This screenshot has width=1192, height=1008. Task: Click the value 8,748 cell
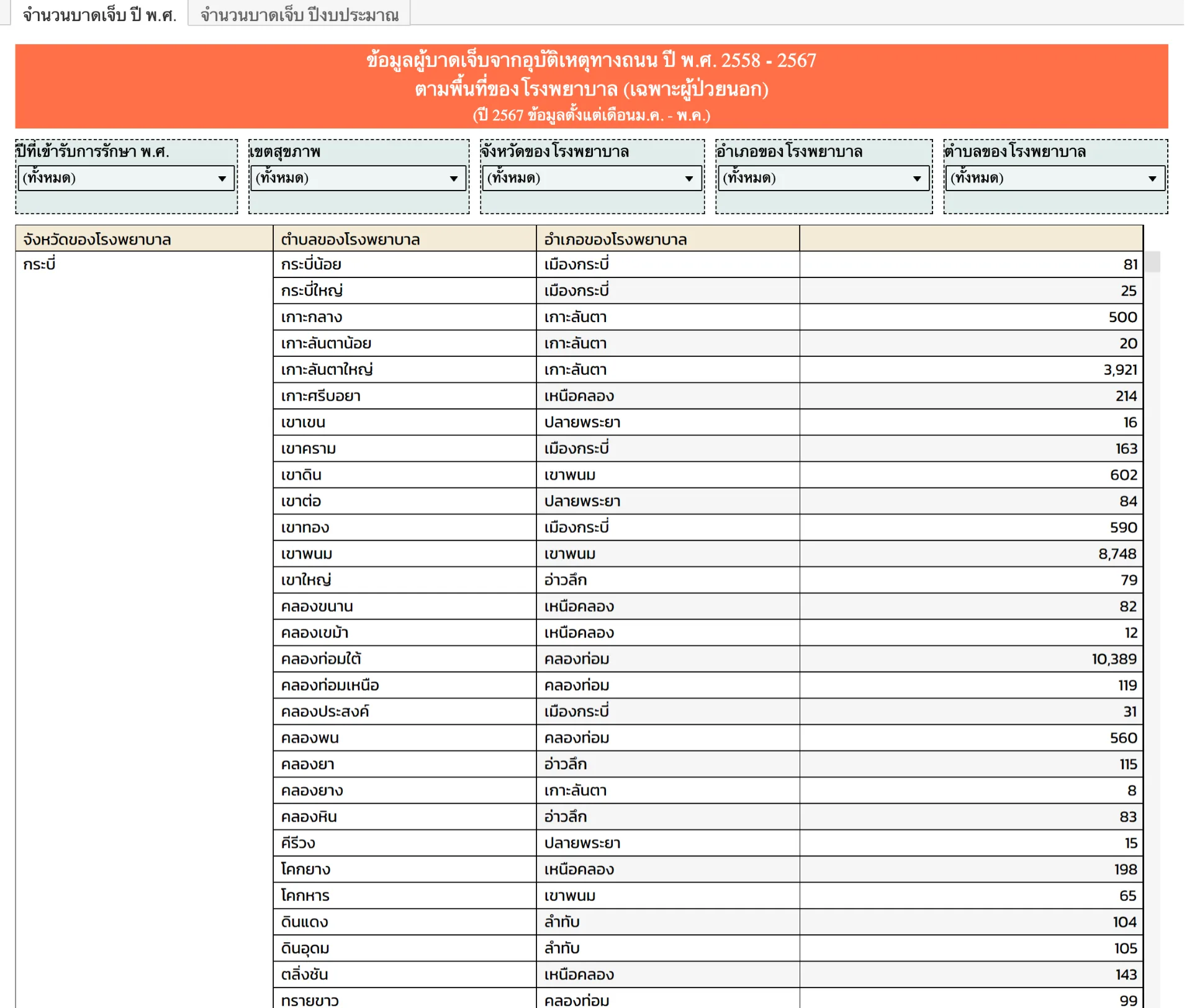pos(971,554)
